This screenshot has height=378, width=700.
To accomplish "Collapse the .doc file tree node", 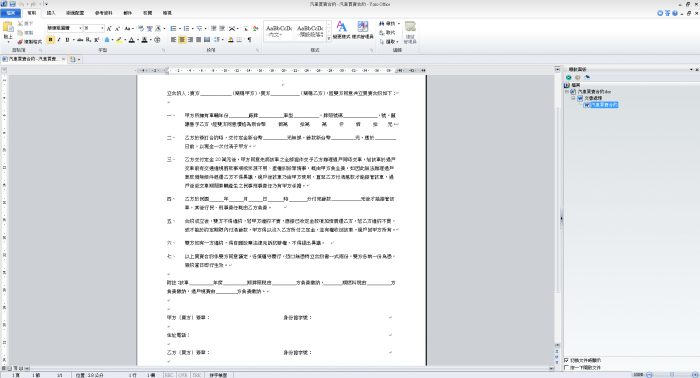I will (x=567, y=91).
